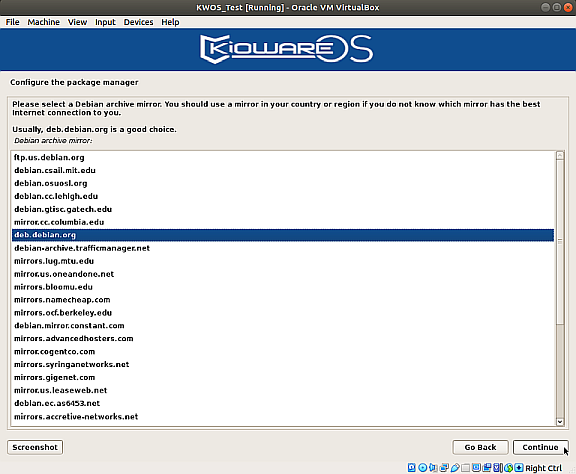The height and width of the screenshot is (474, 576).
Task: Select mirror mirrors.lug.mtu.edu
Action: tap(283, 261)
